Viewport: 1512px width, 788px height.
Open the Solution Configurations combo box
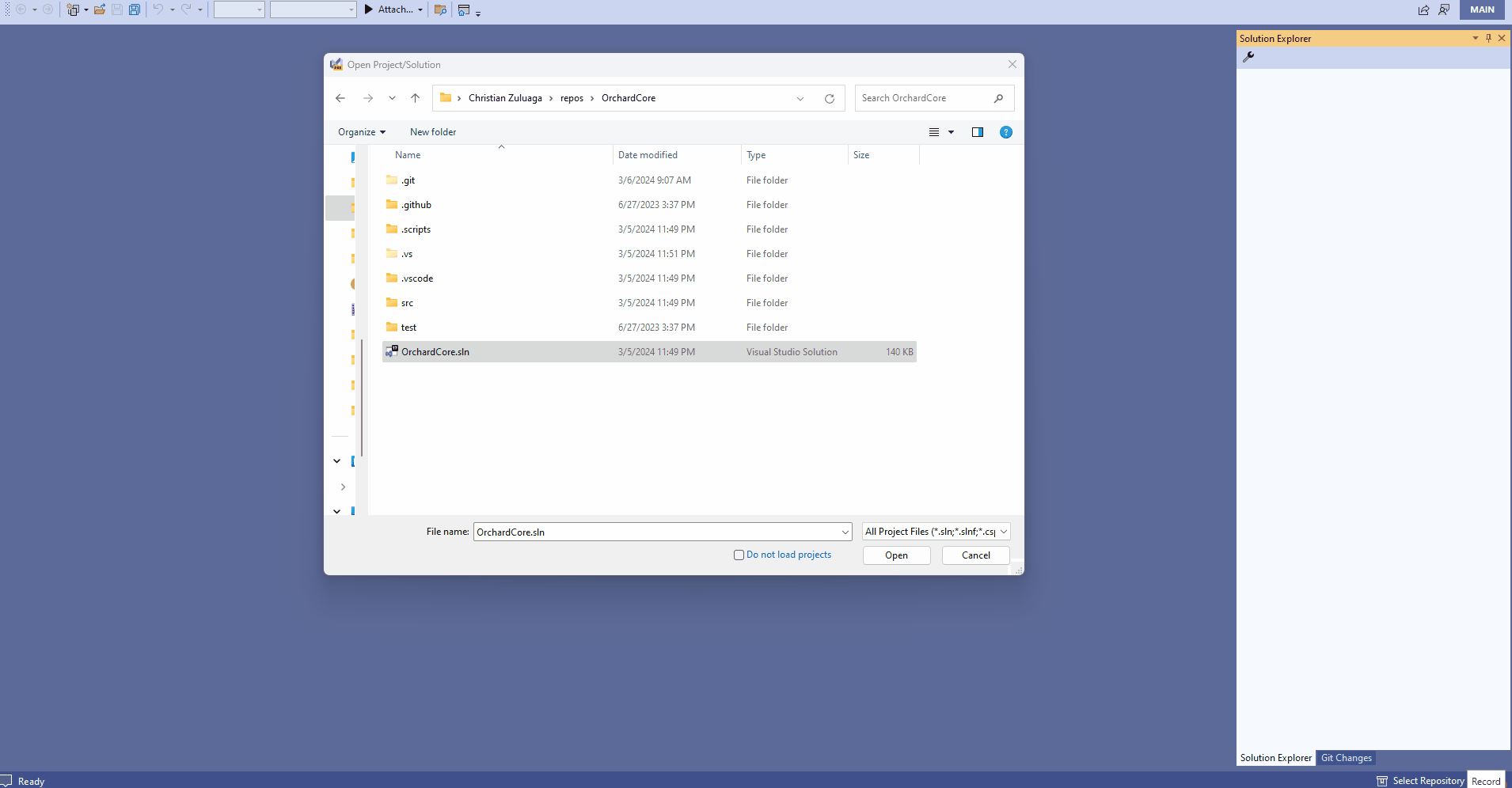point(239,9)
